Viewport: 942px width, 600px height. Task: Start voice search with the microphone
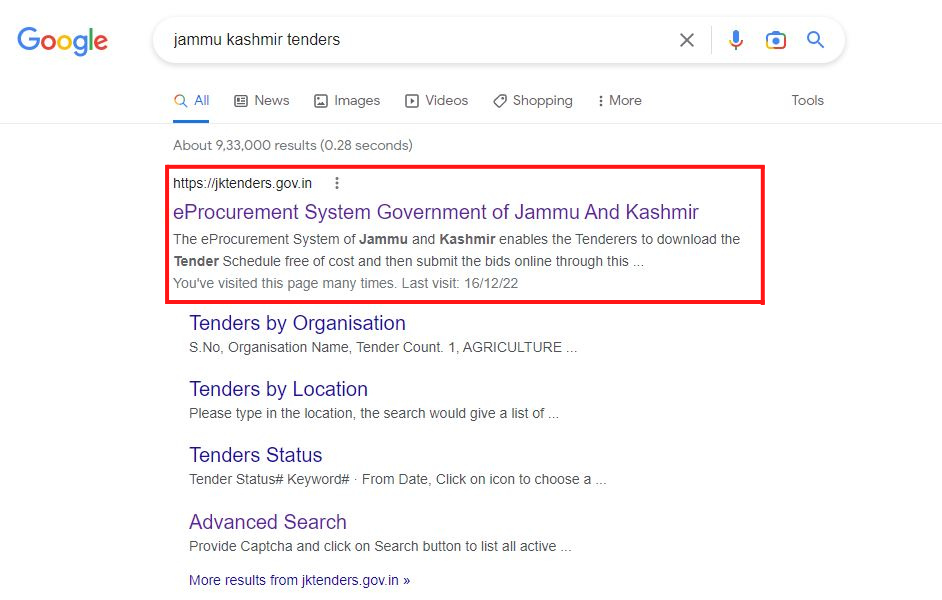click(736, 40)
